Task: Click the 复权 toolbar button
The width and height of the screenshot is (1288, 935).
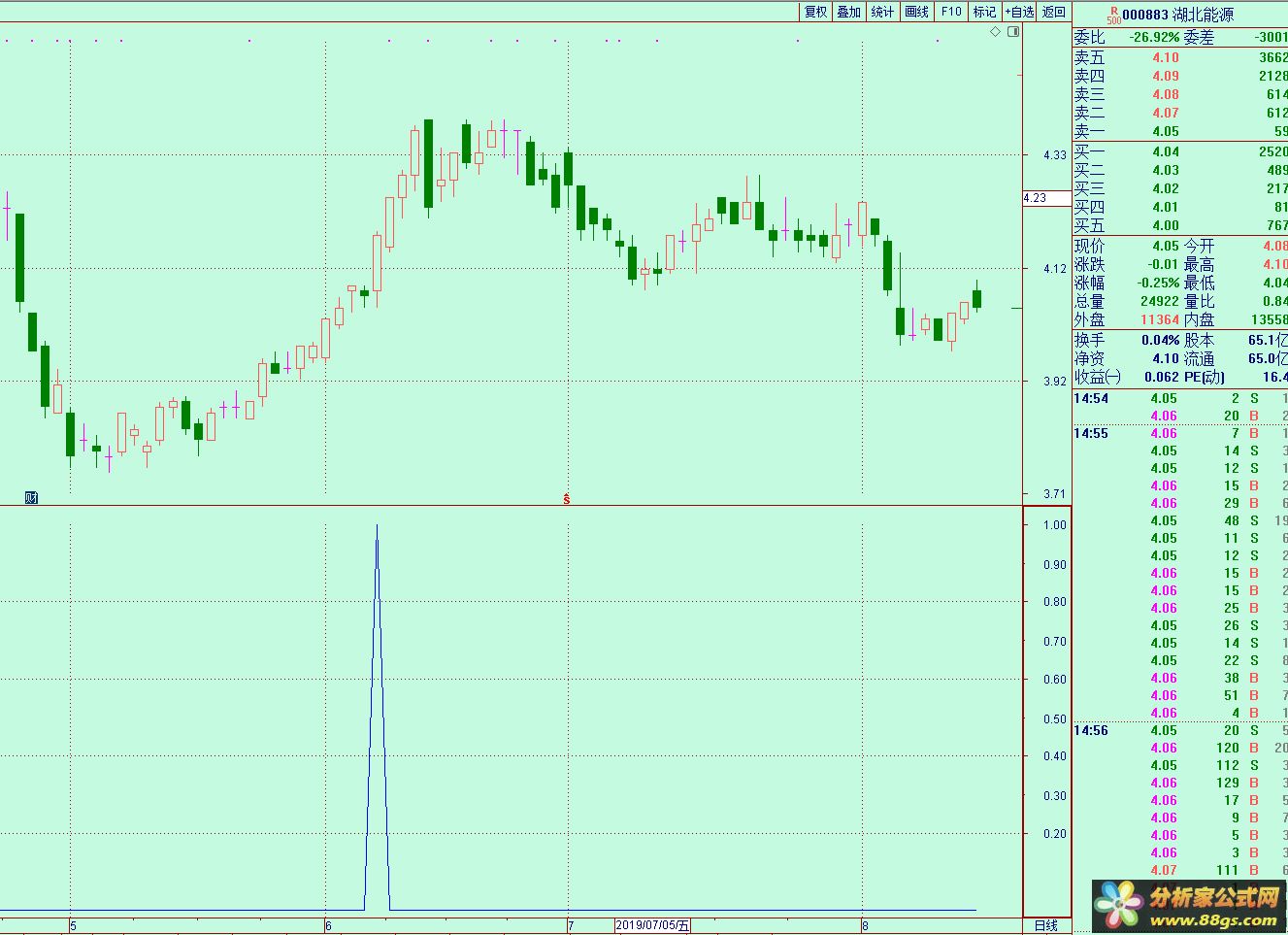Action: (x=816, y=12)
